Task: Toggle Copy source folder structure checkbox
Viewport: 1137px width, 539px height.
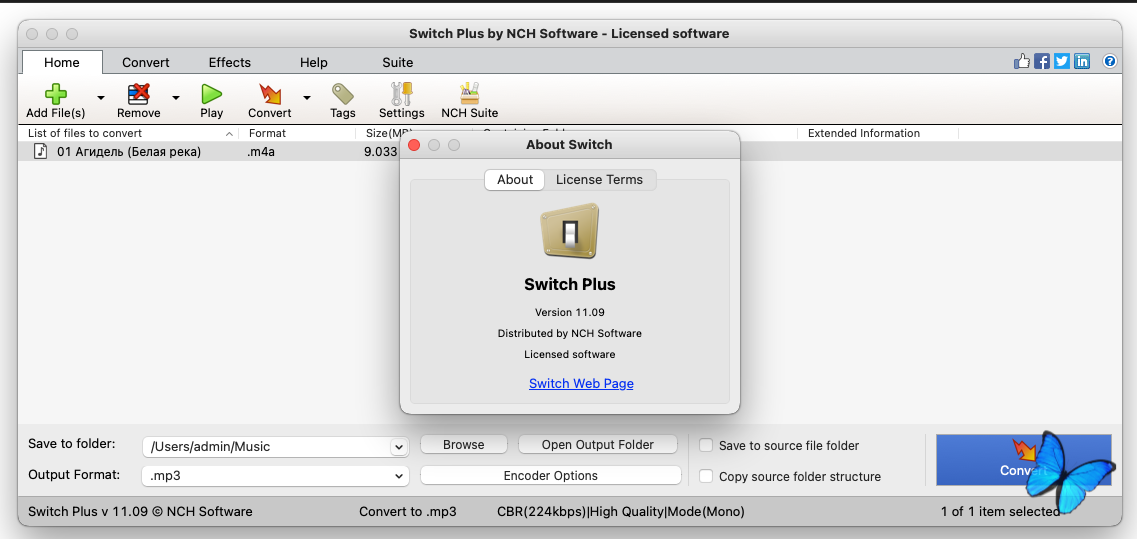Action: click(x=707, y=477)
